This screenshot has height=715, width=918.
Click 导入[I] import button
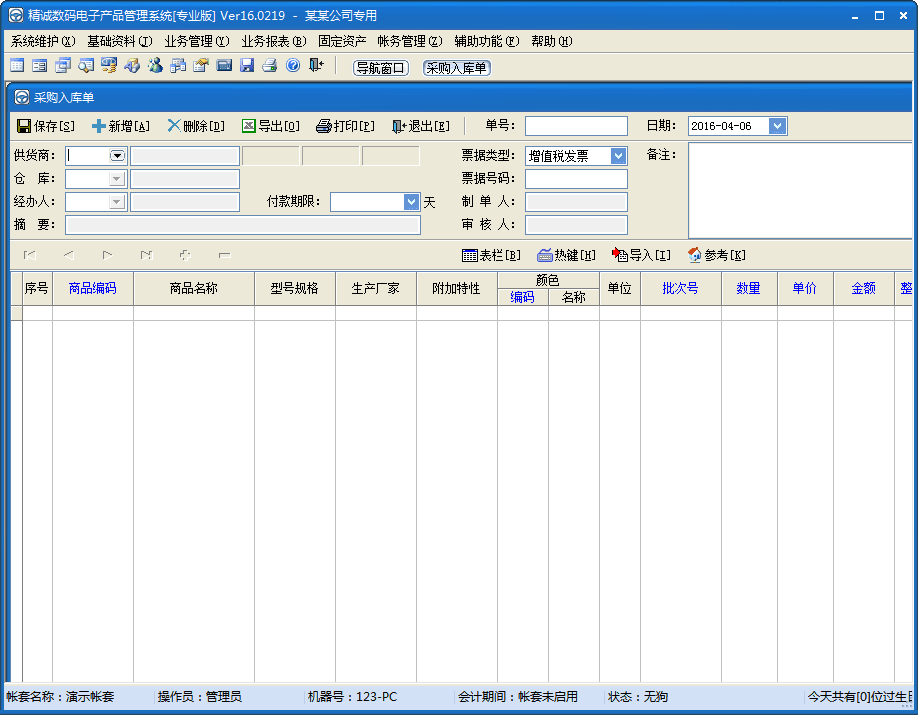click(641, 255)
